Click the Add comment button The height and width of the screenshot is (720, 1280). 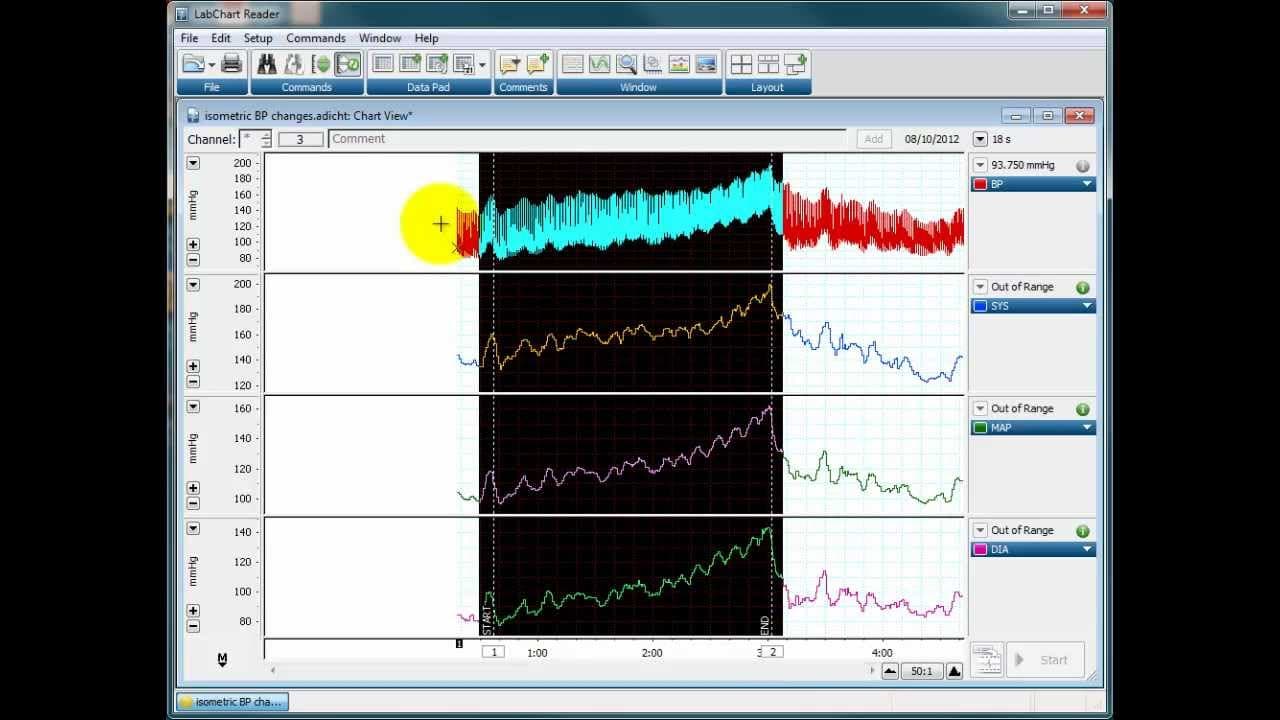point(873,139)
